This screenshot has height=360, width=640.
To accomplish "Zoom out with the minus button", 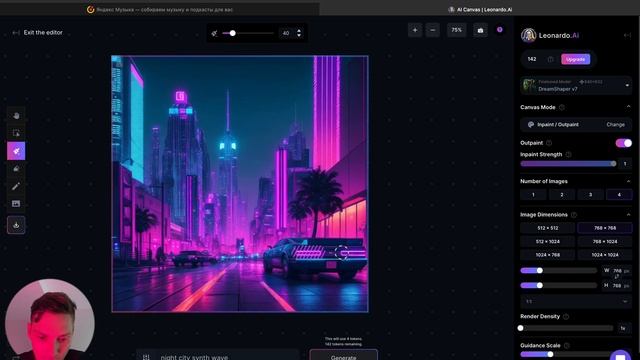I will click(433, 30).
